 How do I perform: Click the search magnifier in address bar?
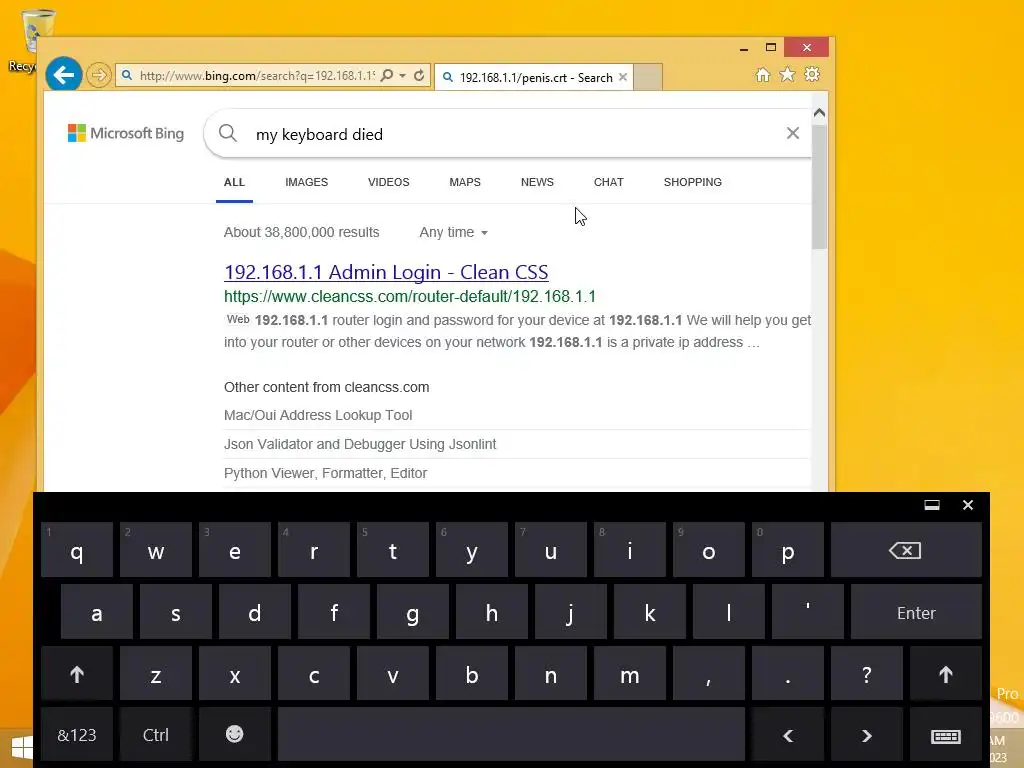[x=387, y=75]
